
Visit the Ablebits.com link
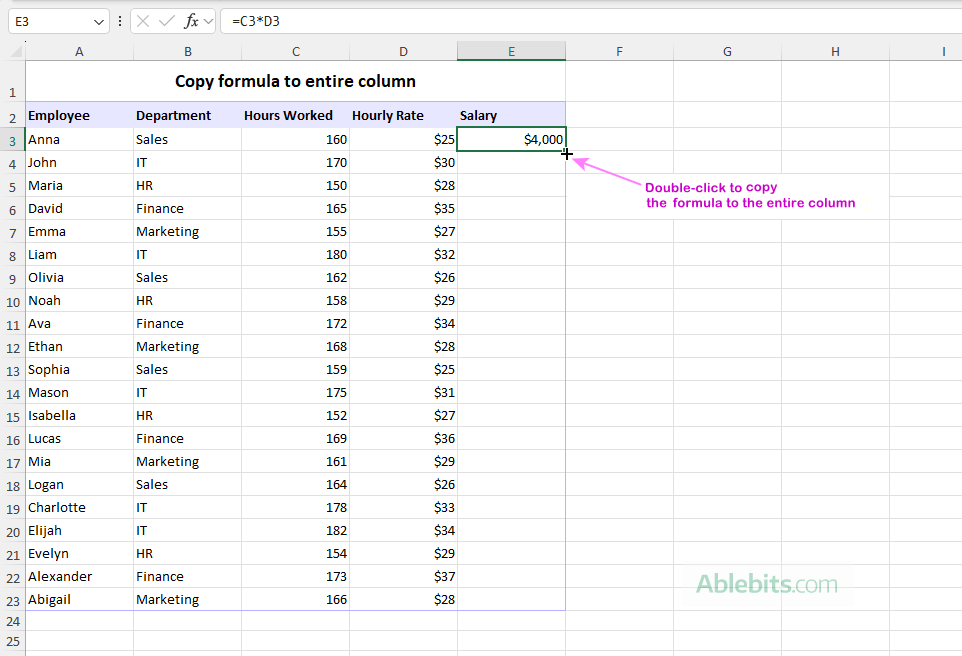coord(766,584)
